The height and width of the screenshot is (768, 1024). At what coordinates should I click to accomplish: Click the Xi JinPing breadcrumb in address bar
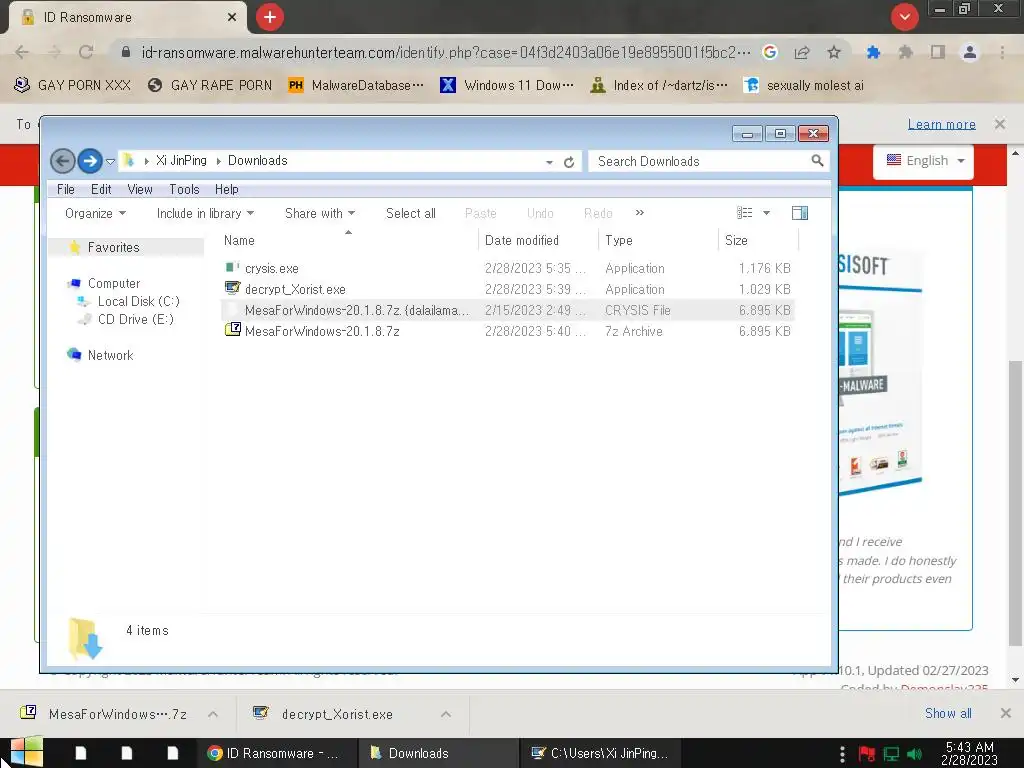point(181,161)
